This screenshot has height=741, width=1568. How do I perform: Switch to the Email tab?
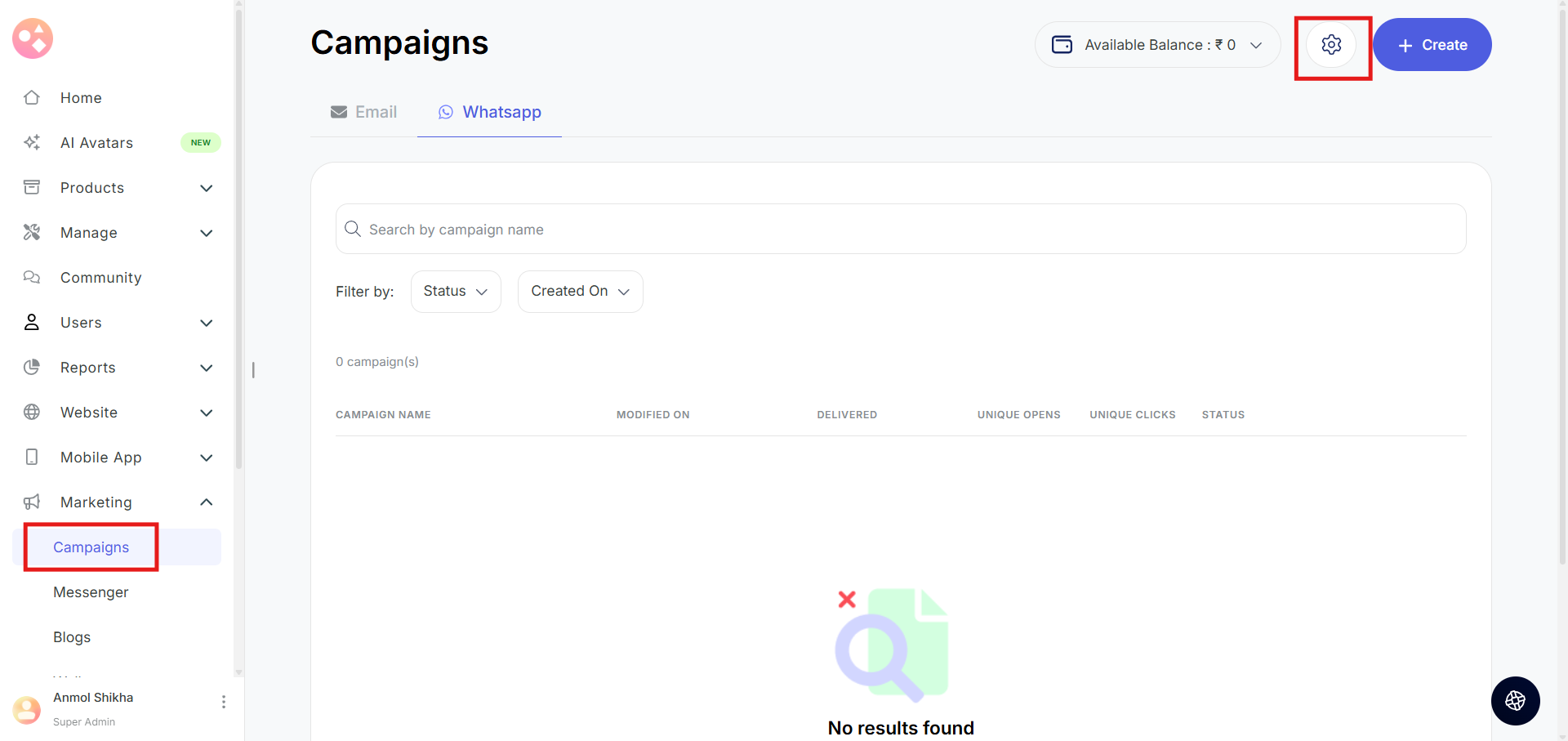(x=364, y=112)
